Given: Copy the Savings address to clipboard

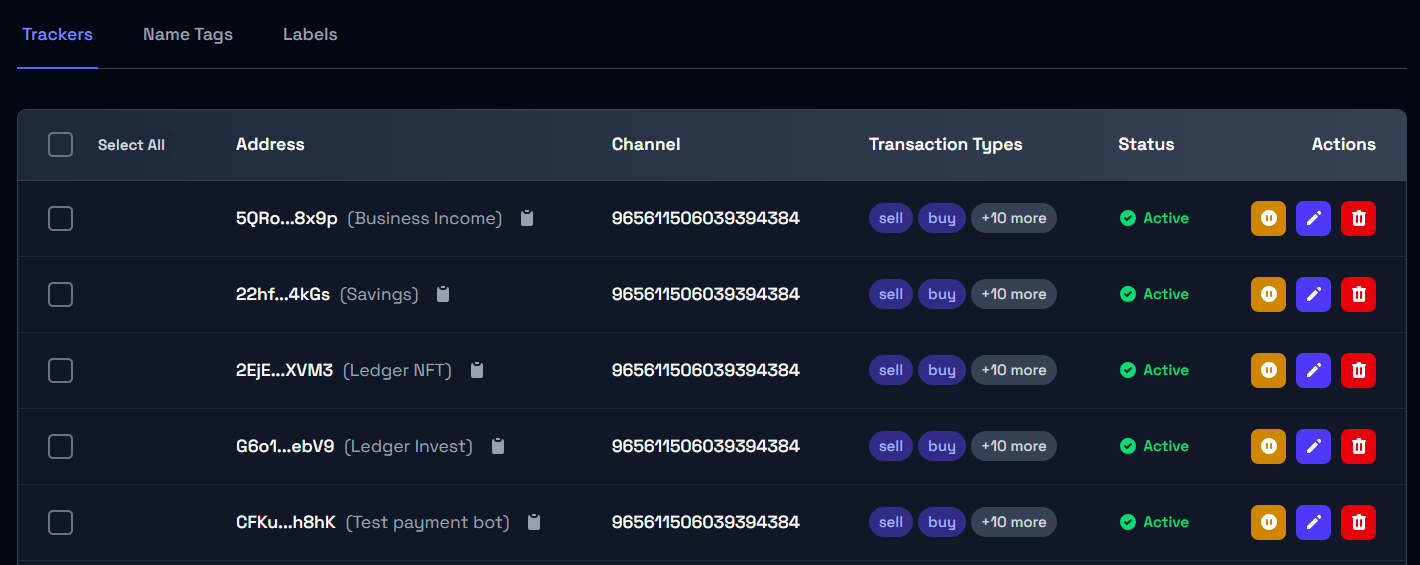Looking at the screenshot, I should [443, 294].
